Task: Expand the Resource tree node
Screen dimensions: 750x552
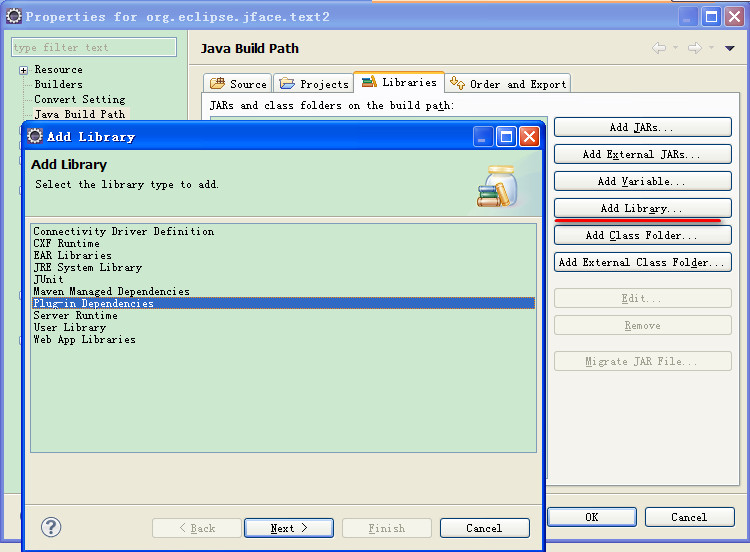Action: pos(23,70)
